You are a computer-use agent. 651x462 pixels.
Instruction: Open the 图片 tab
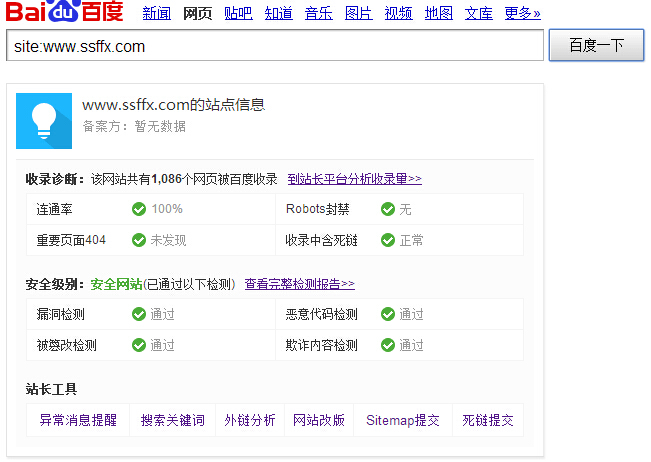point(359,13)
